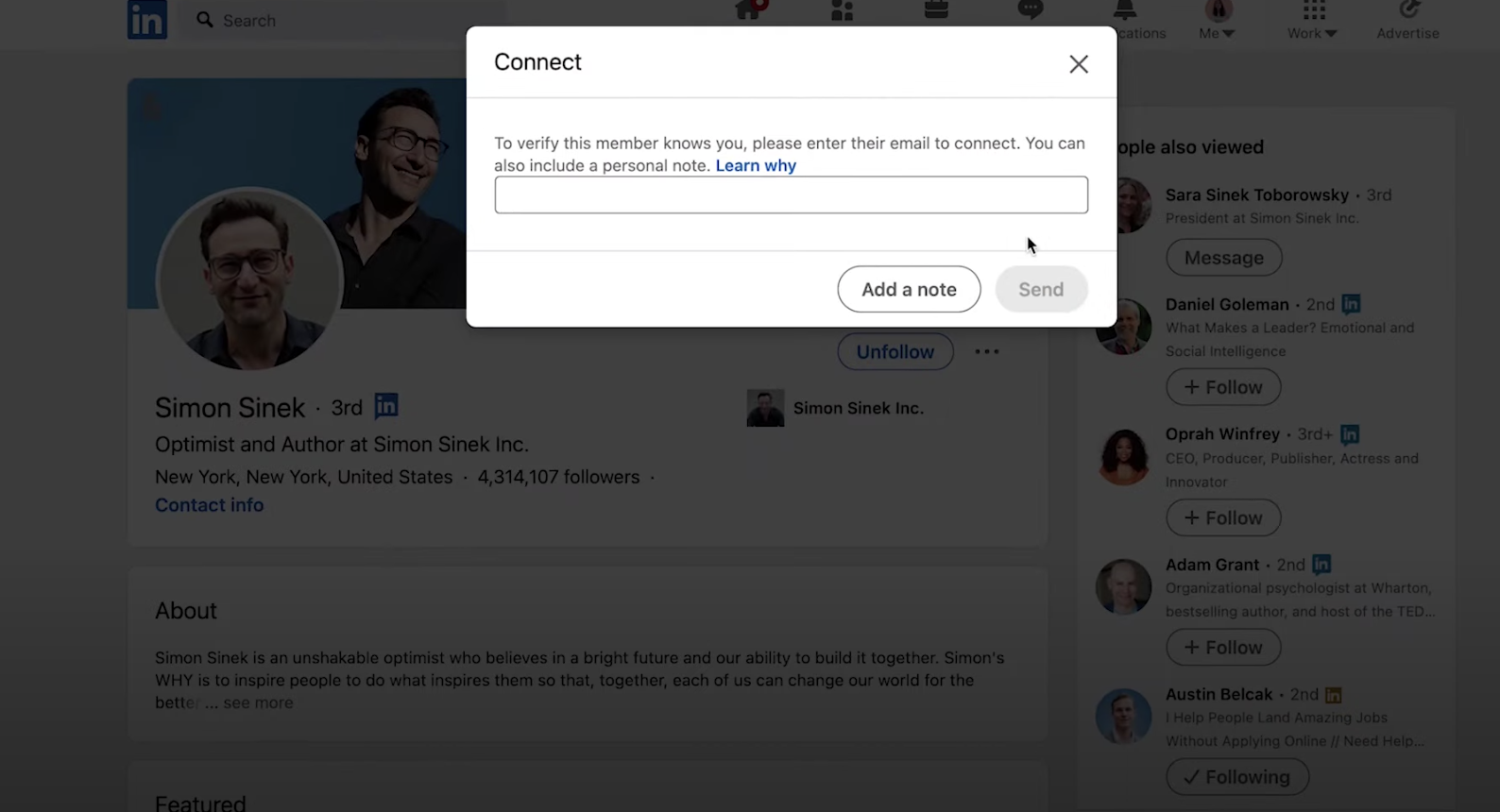Click the Message button under Sara Sinek Toborowsky
This screenshot has height=812, width=1500.
(x=1223, y=258)
